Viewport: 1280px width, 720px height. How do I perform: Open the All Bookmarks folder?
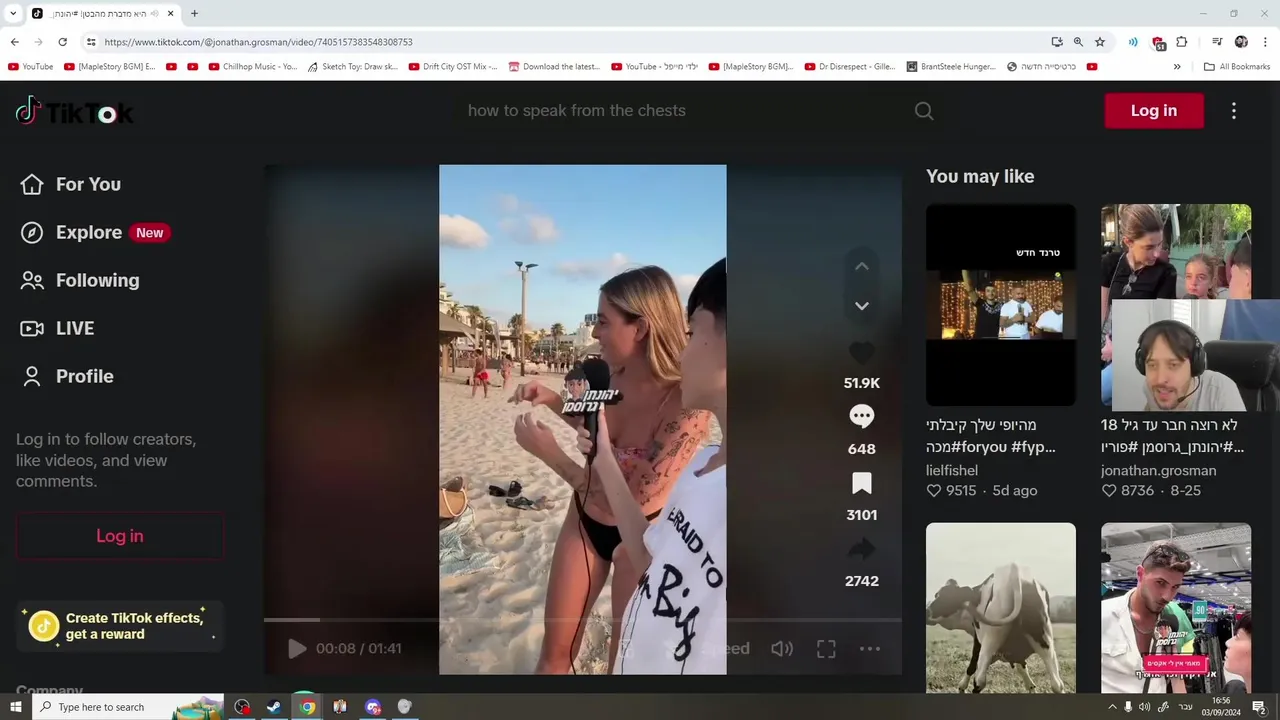[1237, 67]
